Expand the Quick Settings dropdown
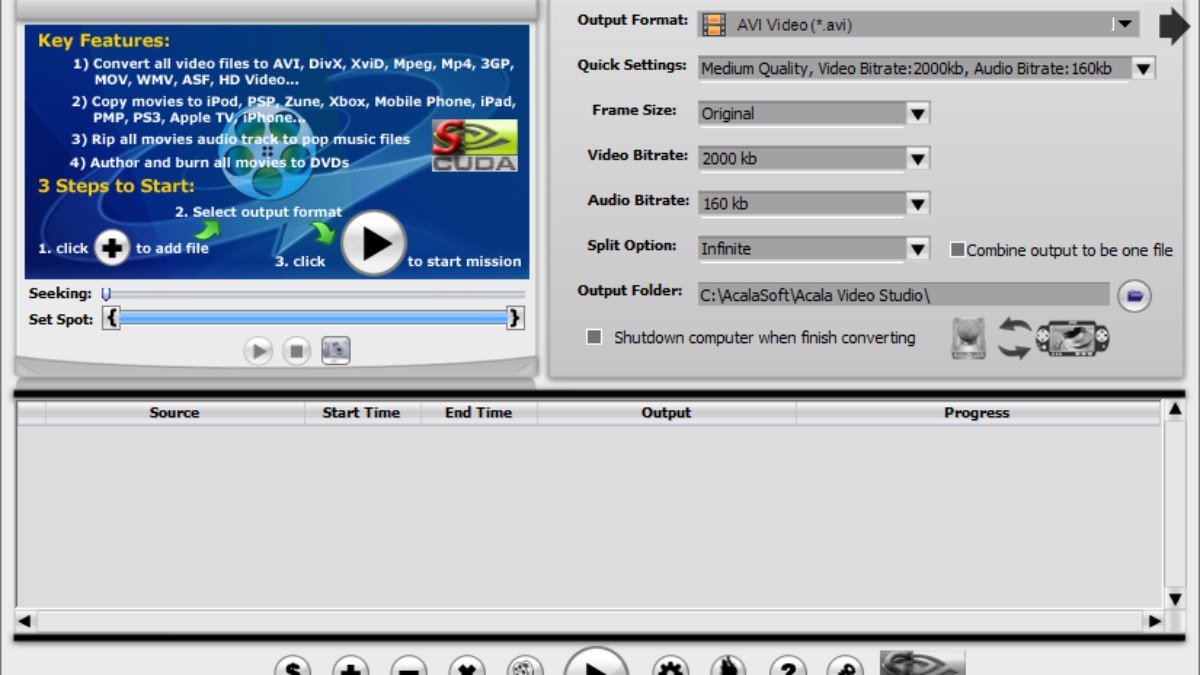This screenshot has width=1200, height=675. [x=1143, y=69]
